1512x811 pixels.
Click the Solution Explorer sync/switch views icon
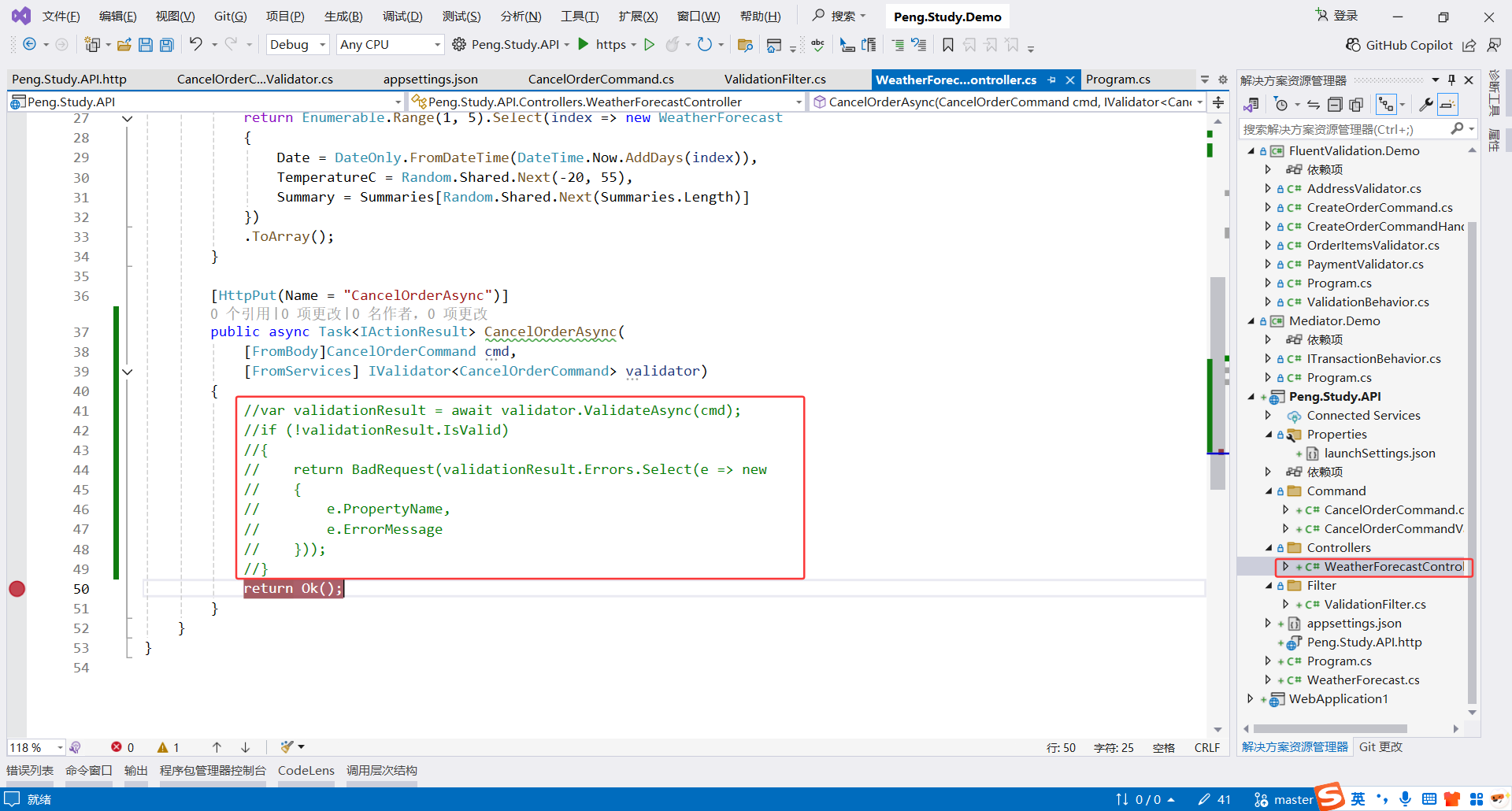click(x=1251, y=105)
